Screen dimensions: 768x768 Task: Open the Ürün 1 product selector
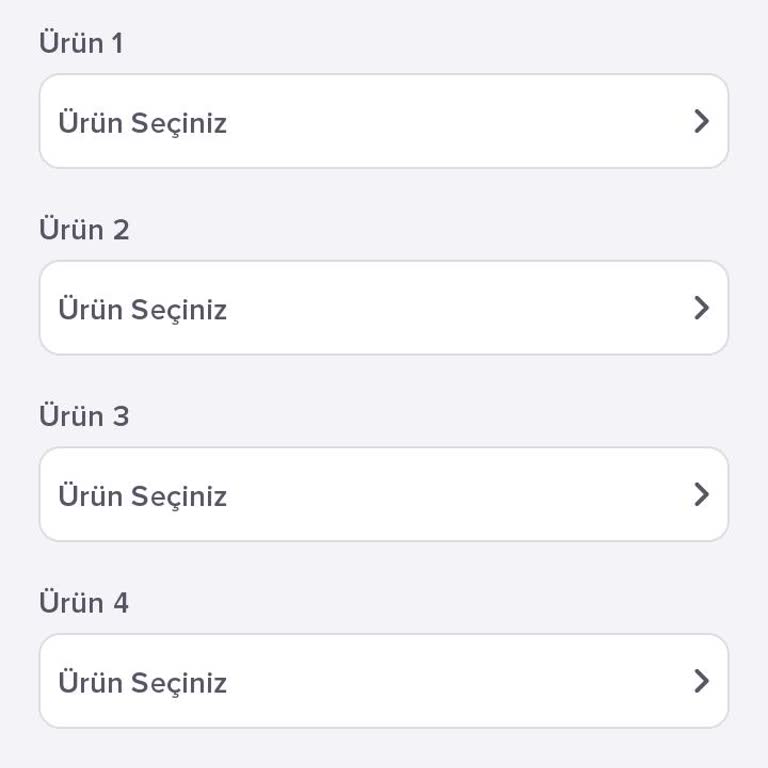point(383,121)
